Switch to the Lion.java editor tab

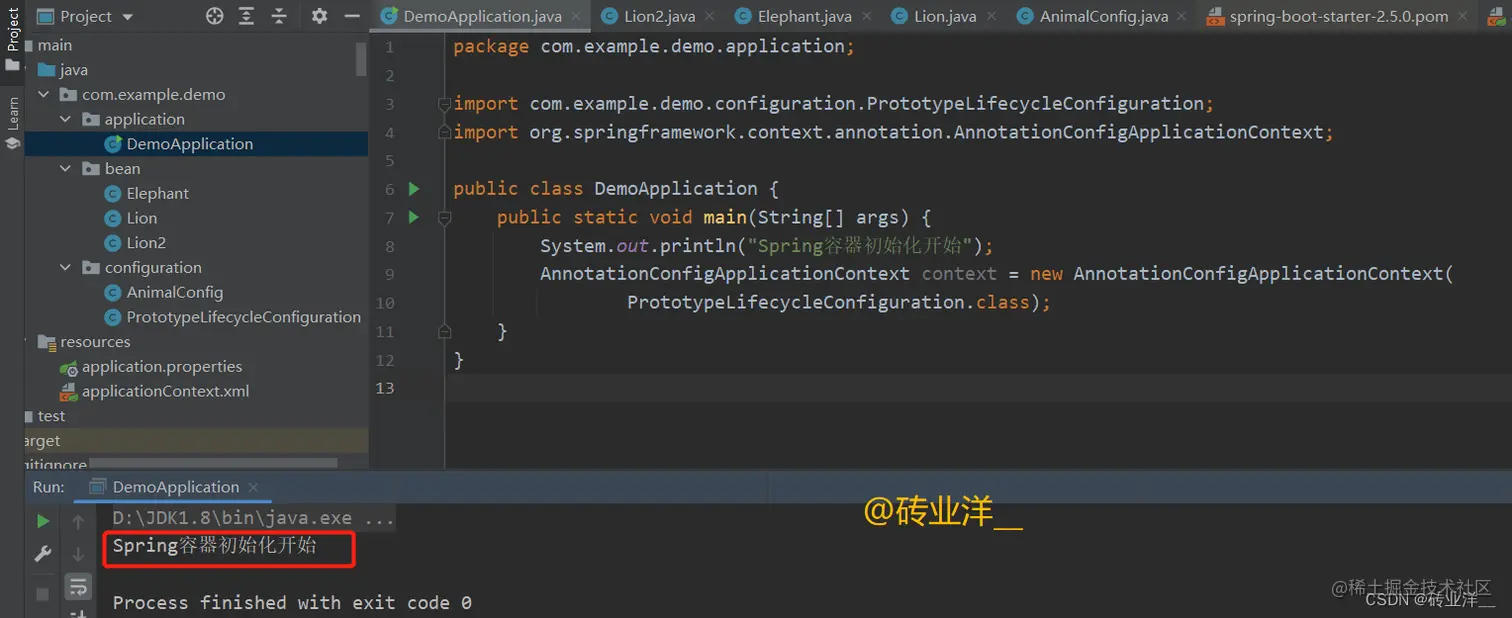coord(944,16)
